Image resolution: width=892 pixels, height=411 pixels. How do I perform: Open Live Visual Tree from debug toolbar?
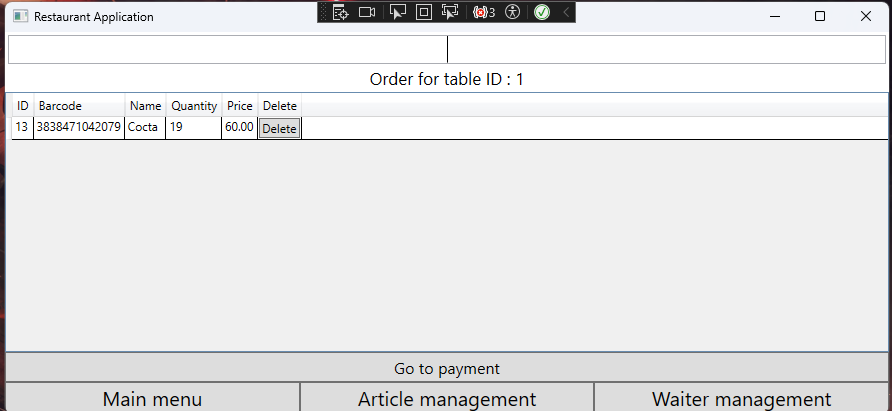coord(340,12)
